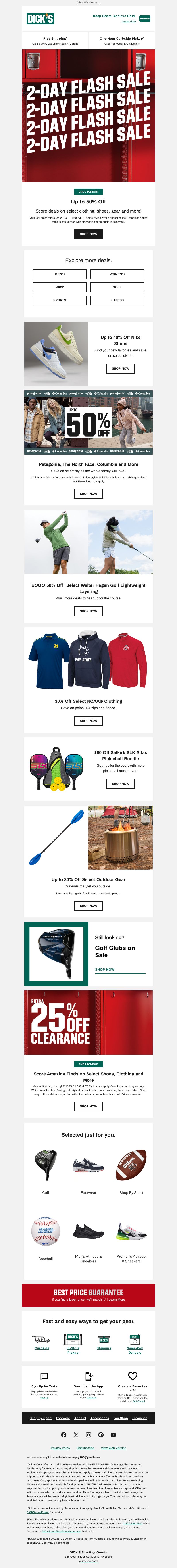
Task: Click the Golf Clubs on Sale driver image
Action: 57,954
